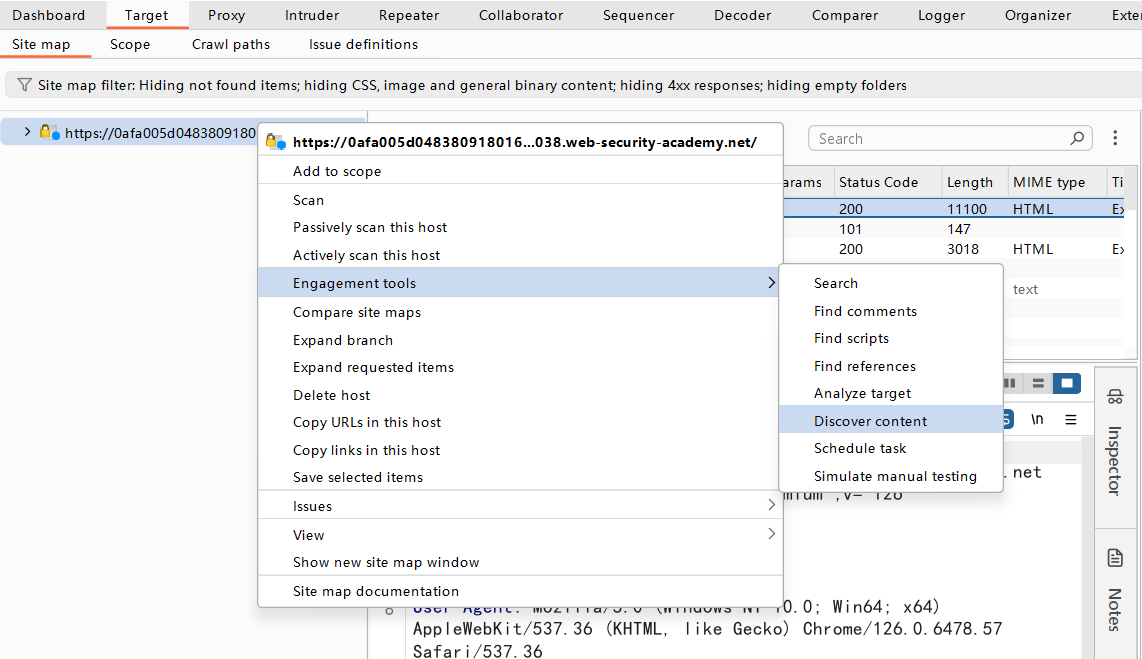Open the Scope sub-tab

pos(130,44)
